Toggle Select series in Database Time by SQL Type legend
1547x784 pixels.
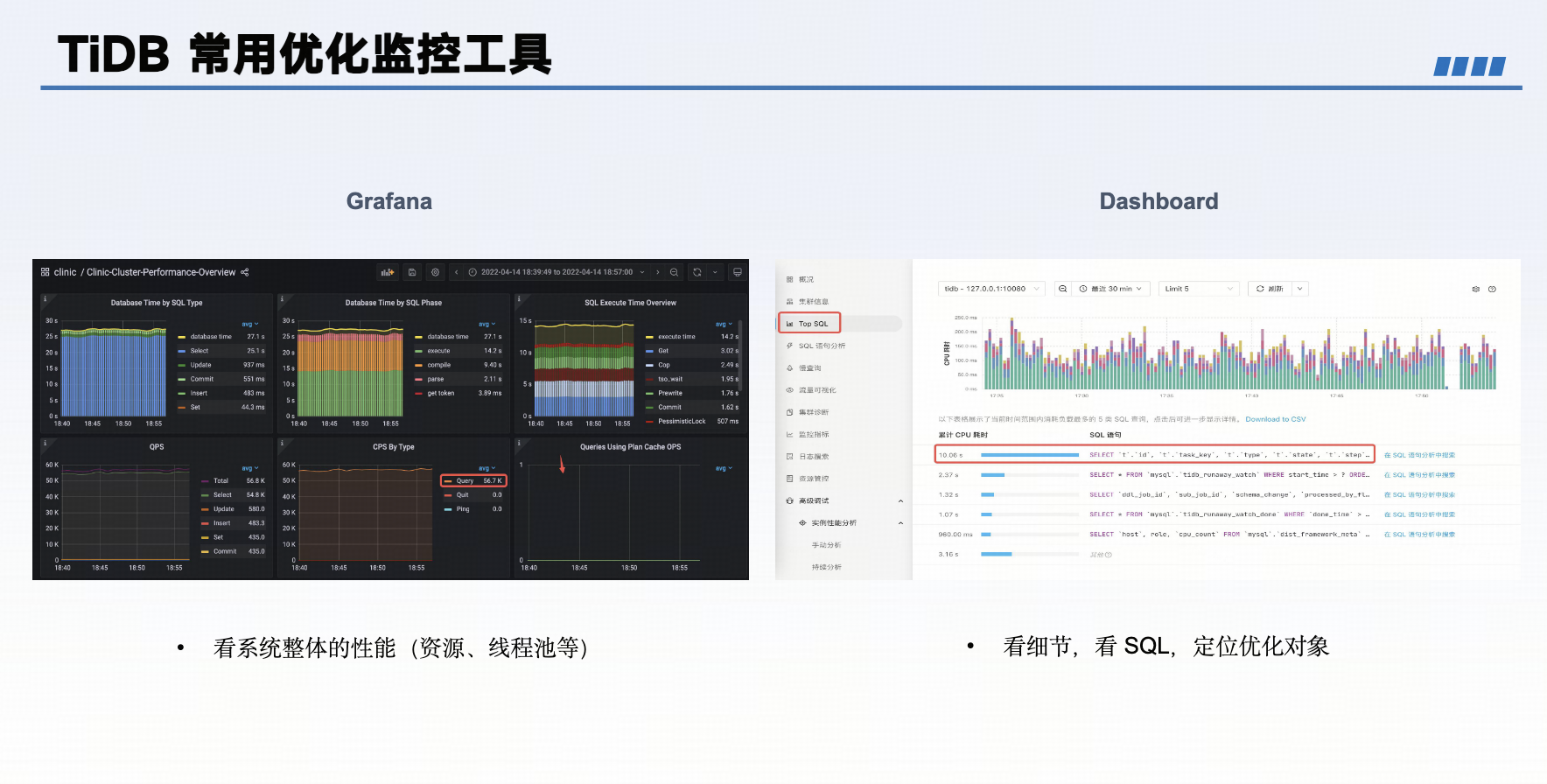point(199,351)
